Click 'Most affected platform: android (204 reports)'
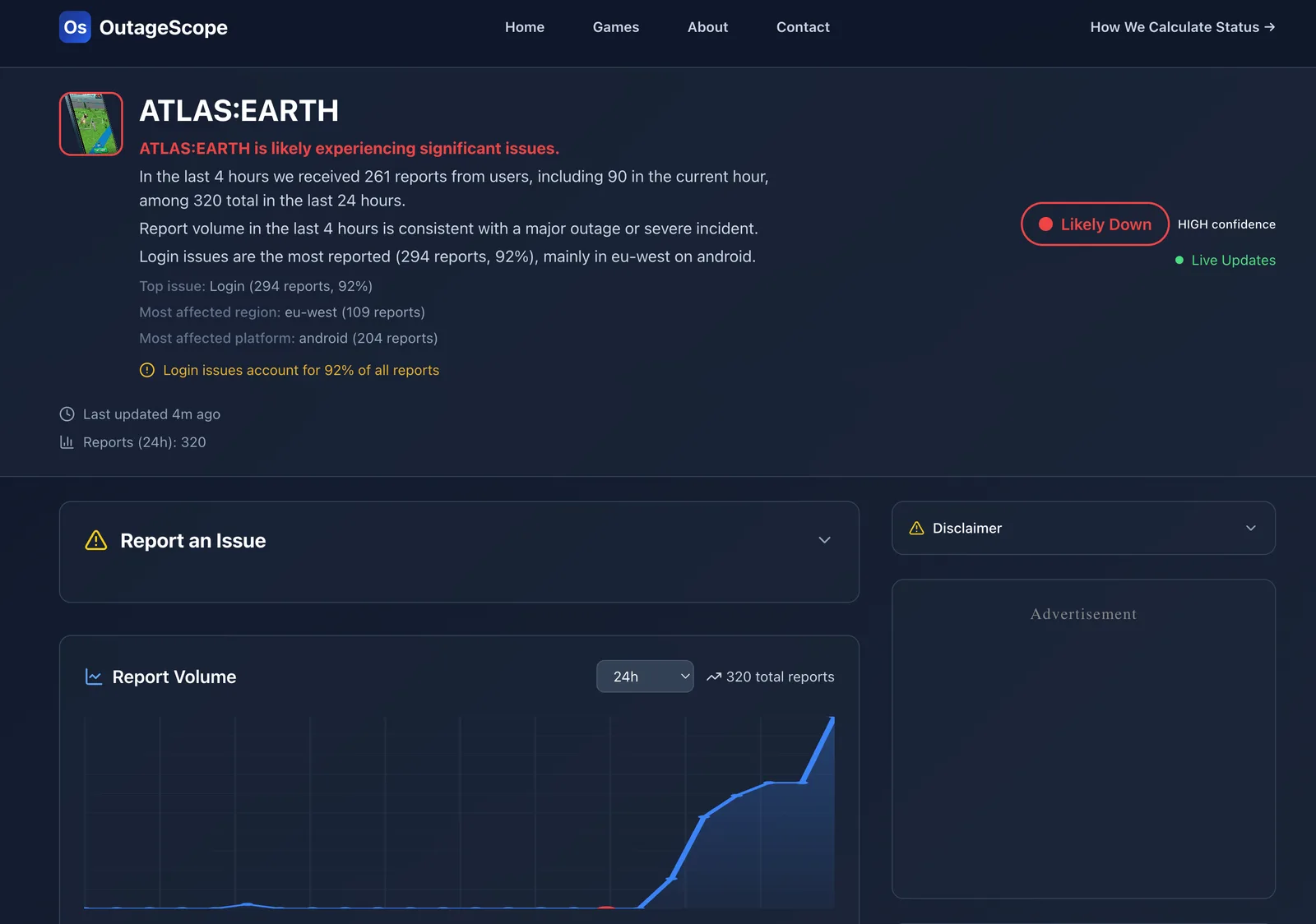 tap(289, 338)
